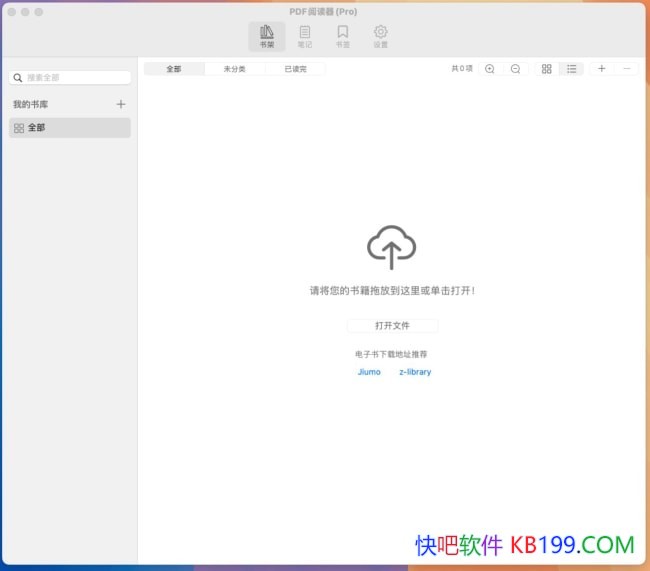
Task: Select 全部 in the library sidebar
Action: (70, 128)
